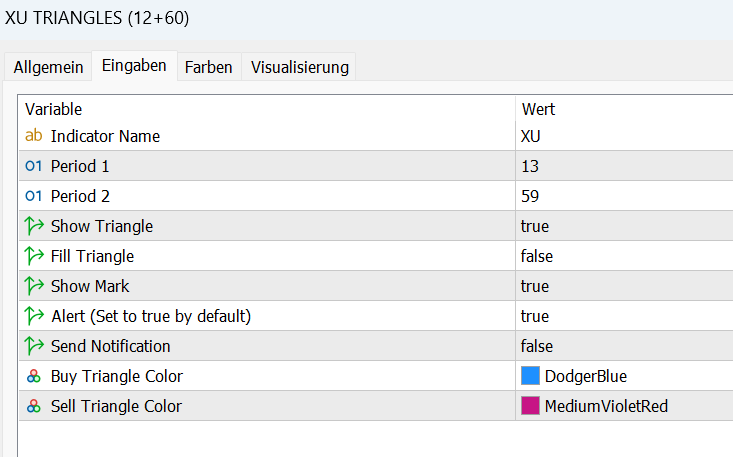Click the Wert column header

538,109
